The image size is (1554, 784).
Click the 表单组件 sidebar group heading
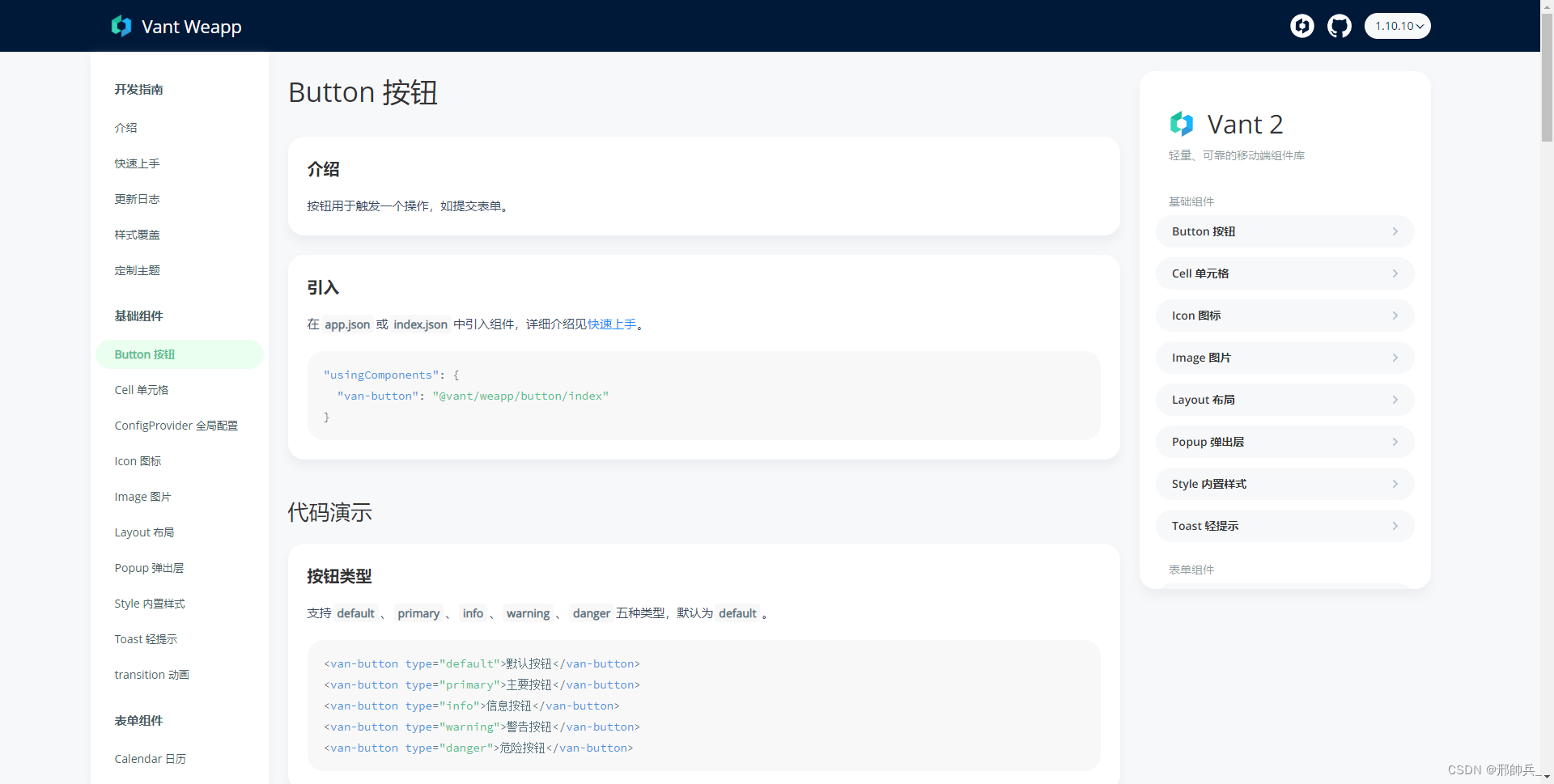(138, 720)
